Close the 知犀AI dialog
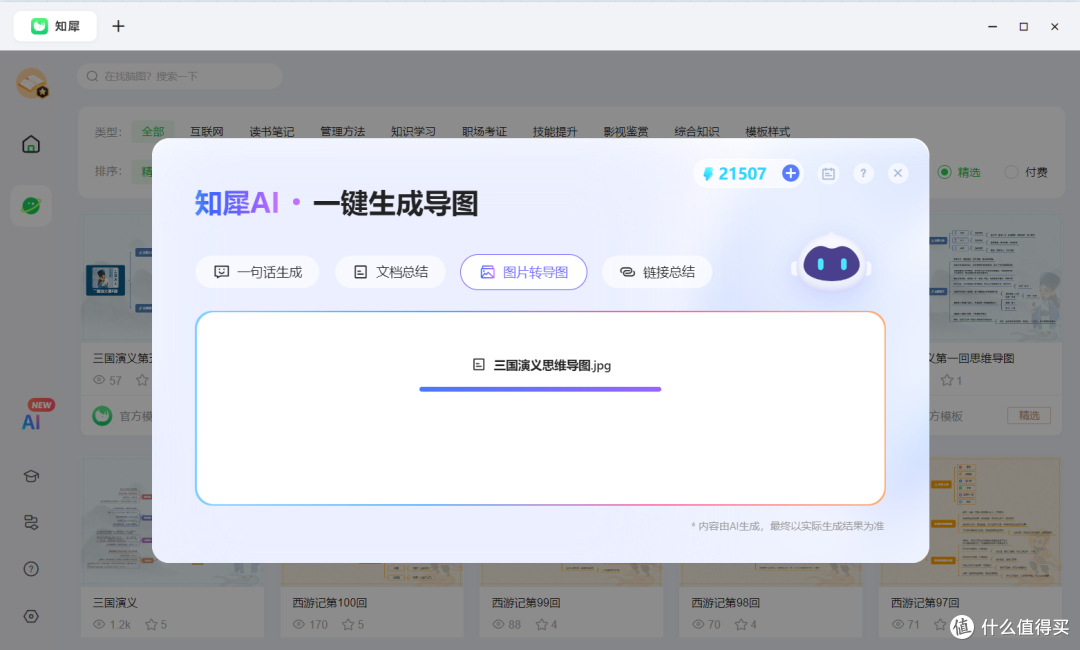This screenshot has width=1080, height=650. click(897, 174)
